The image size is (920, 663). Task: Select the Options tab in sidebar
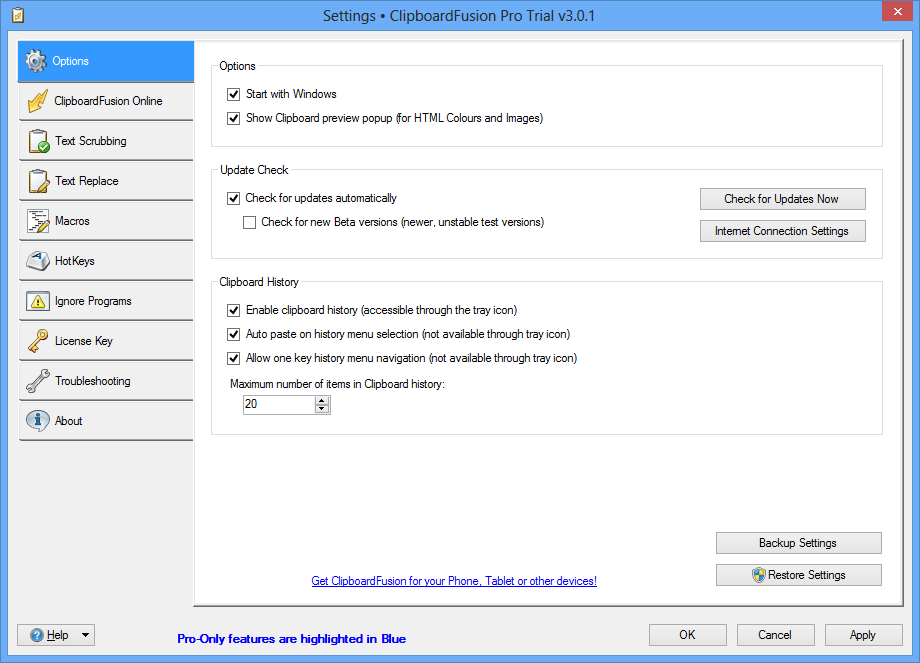pos(106,61)
